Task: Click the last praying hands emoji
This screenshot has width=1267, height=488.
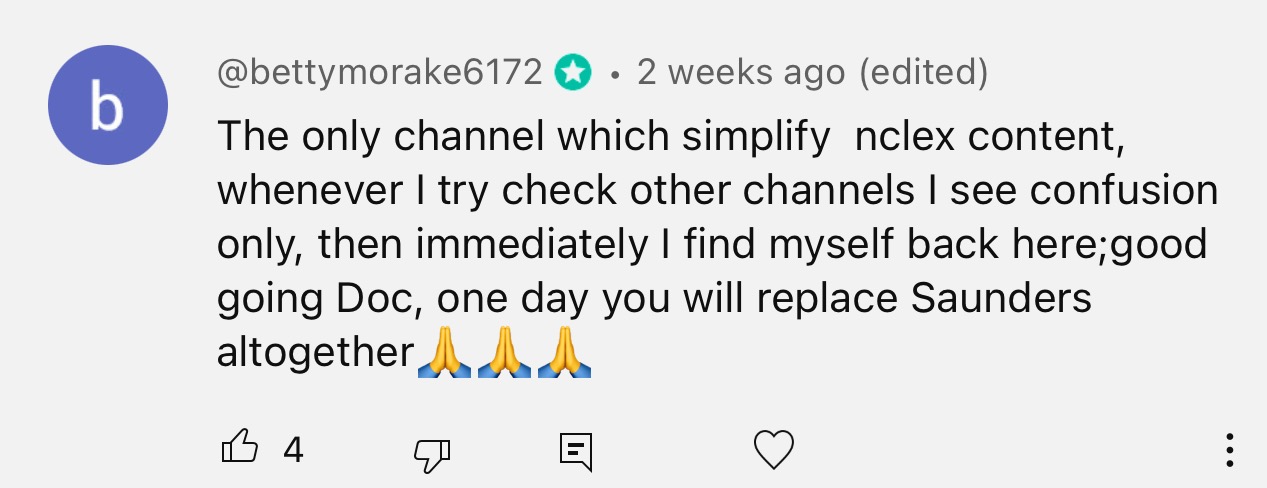Action: [x=564, y=354]
